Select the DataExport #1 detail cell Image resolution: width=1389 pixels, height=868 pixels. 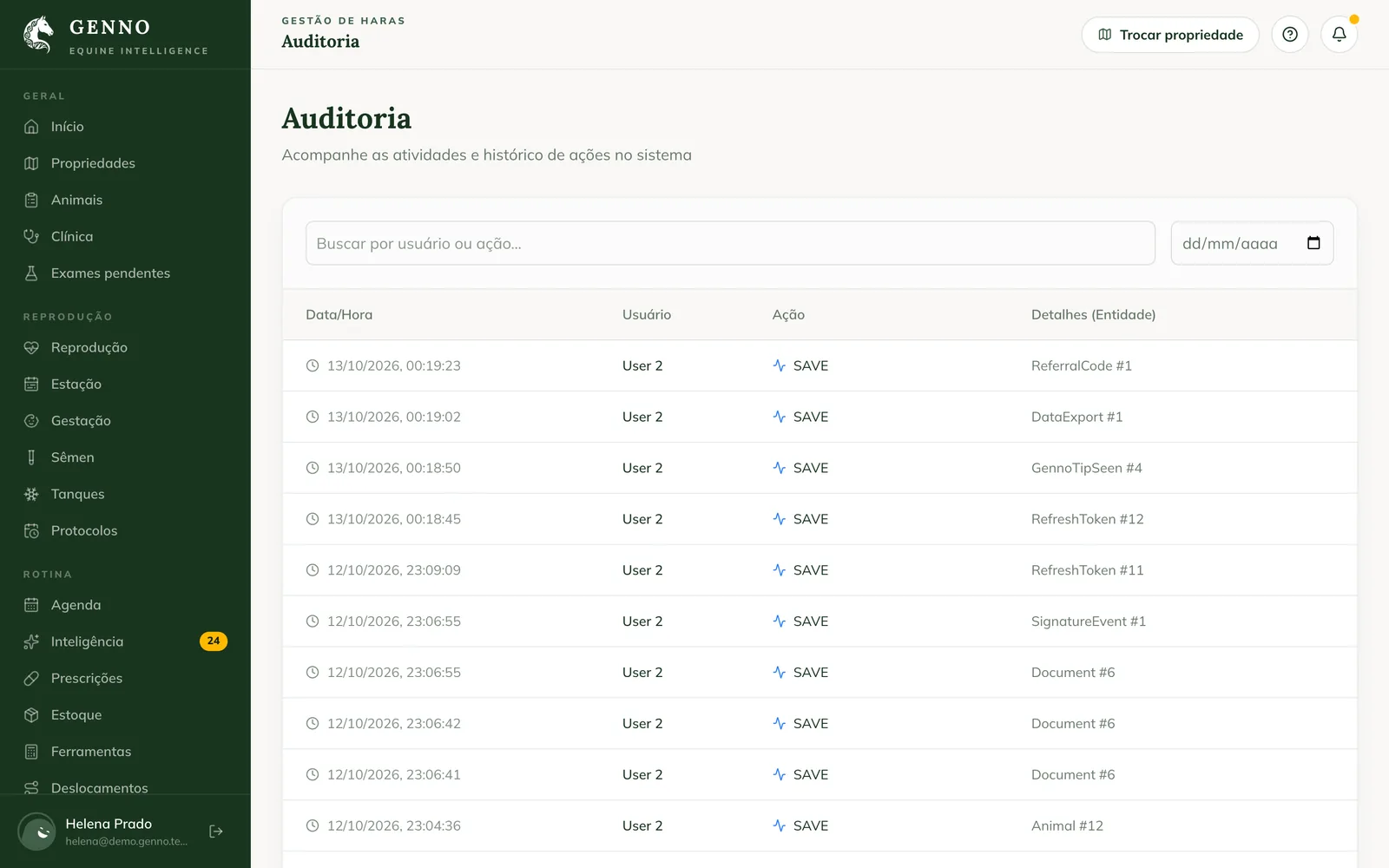[1076, 417]
